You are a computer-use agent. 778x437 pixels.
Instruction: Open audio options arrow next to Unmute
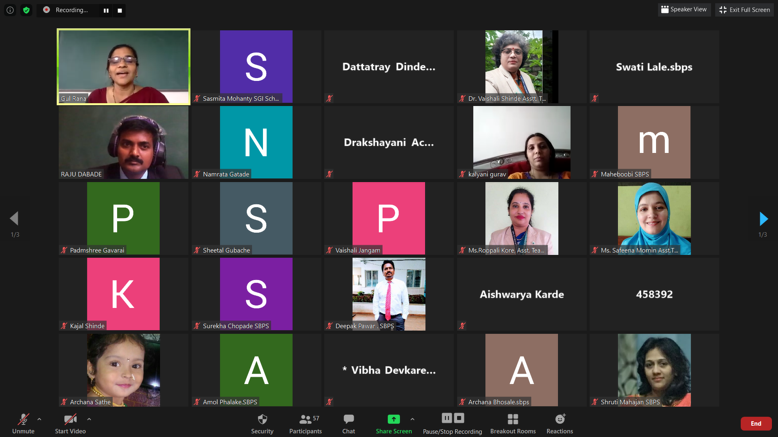(39, 420)
